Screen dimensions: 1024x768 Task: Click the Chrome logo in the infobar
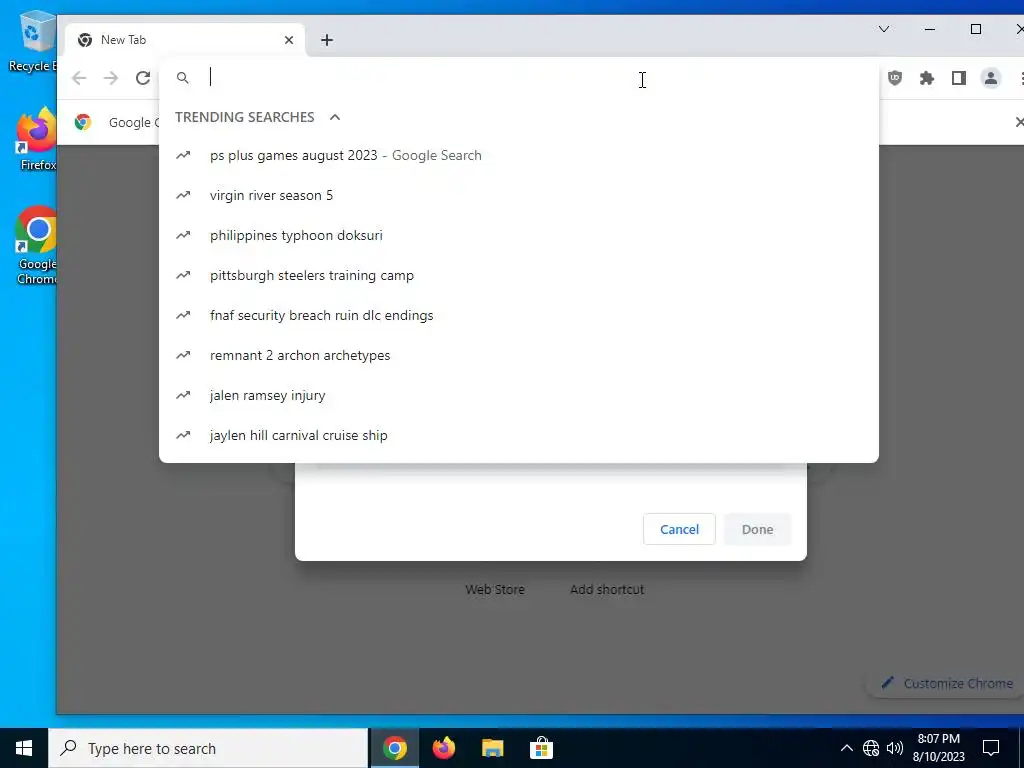click(82, 122)
